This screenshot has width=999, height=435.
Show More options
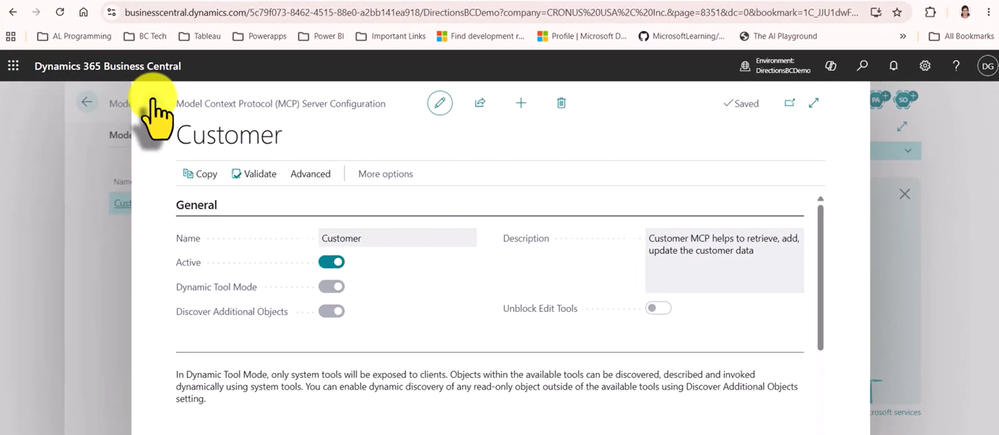pos(385,174)
